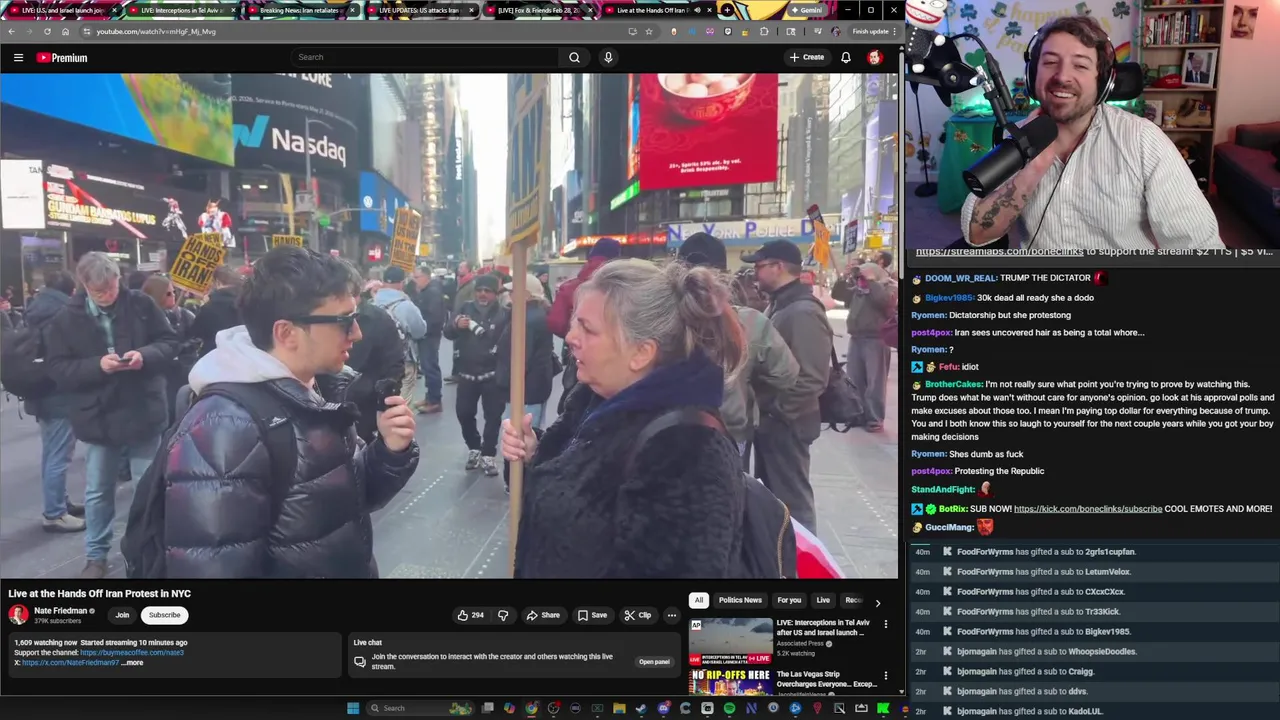Open more actions ellipsis under video
The height and width of the screenshot is (720, 1280).
click(672, 615)
